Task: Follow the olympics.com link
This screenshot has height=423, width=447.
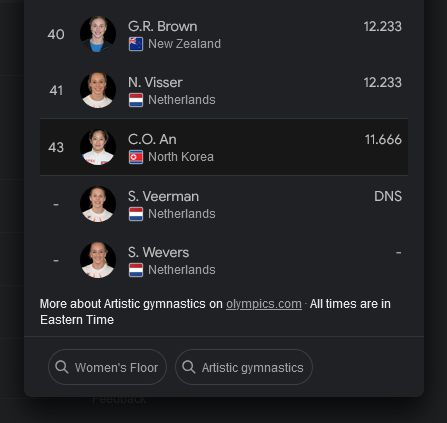Action: 264,304
